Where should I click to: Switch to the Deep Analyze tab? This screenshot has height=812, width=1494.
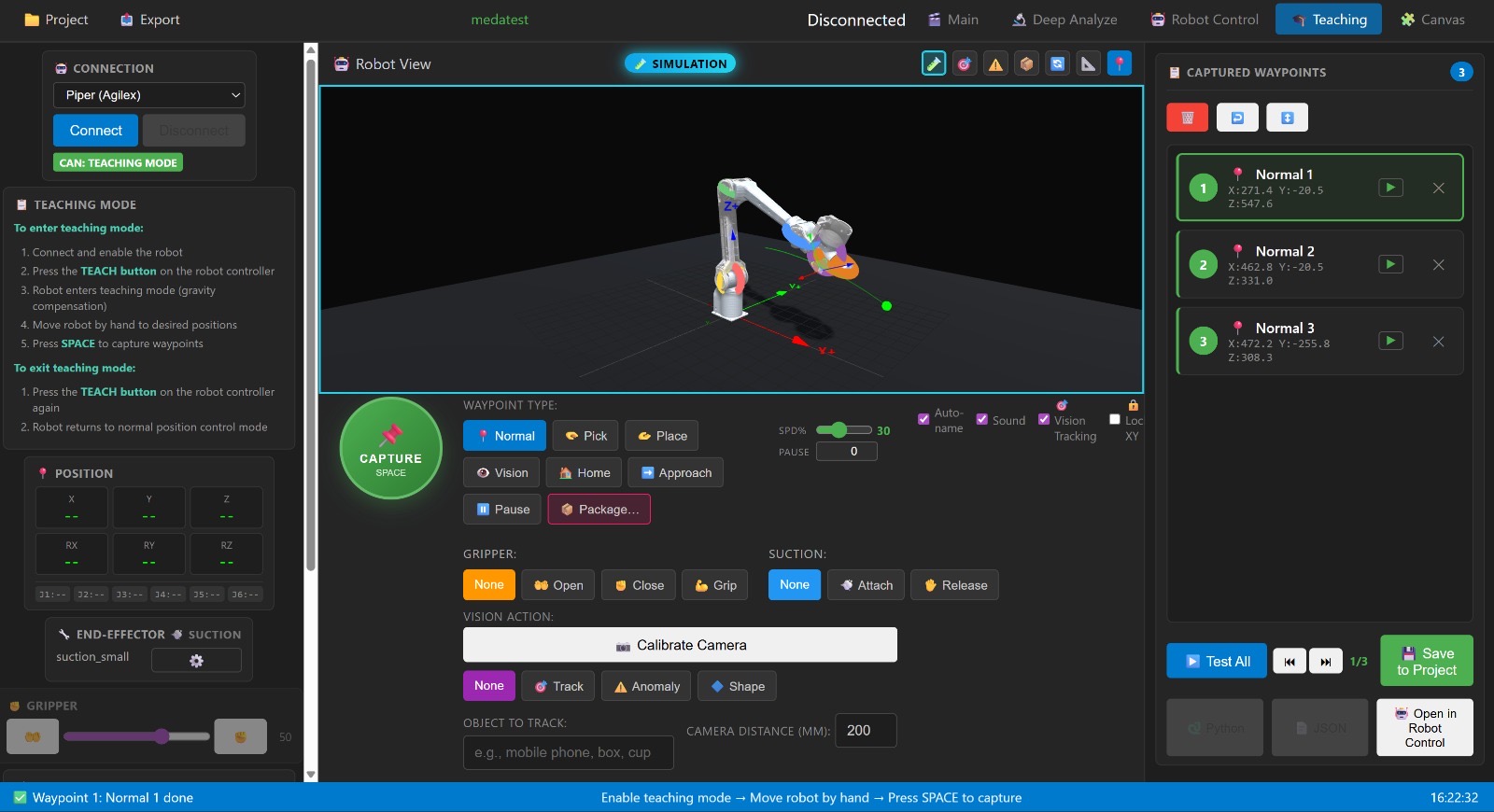click(1064, 20)
